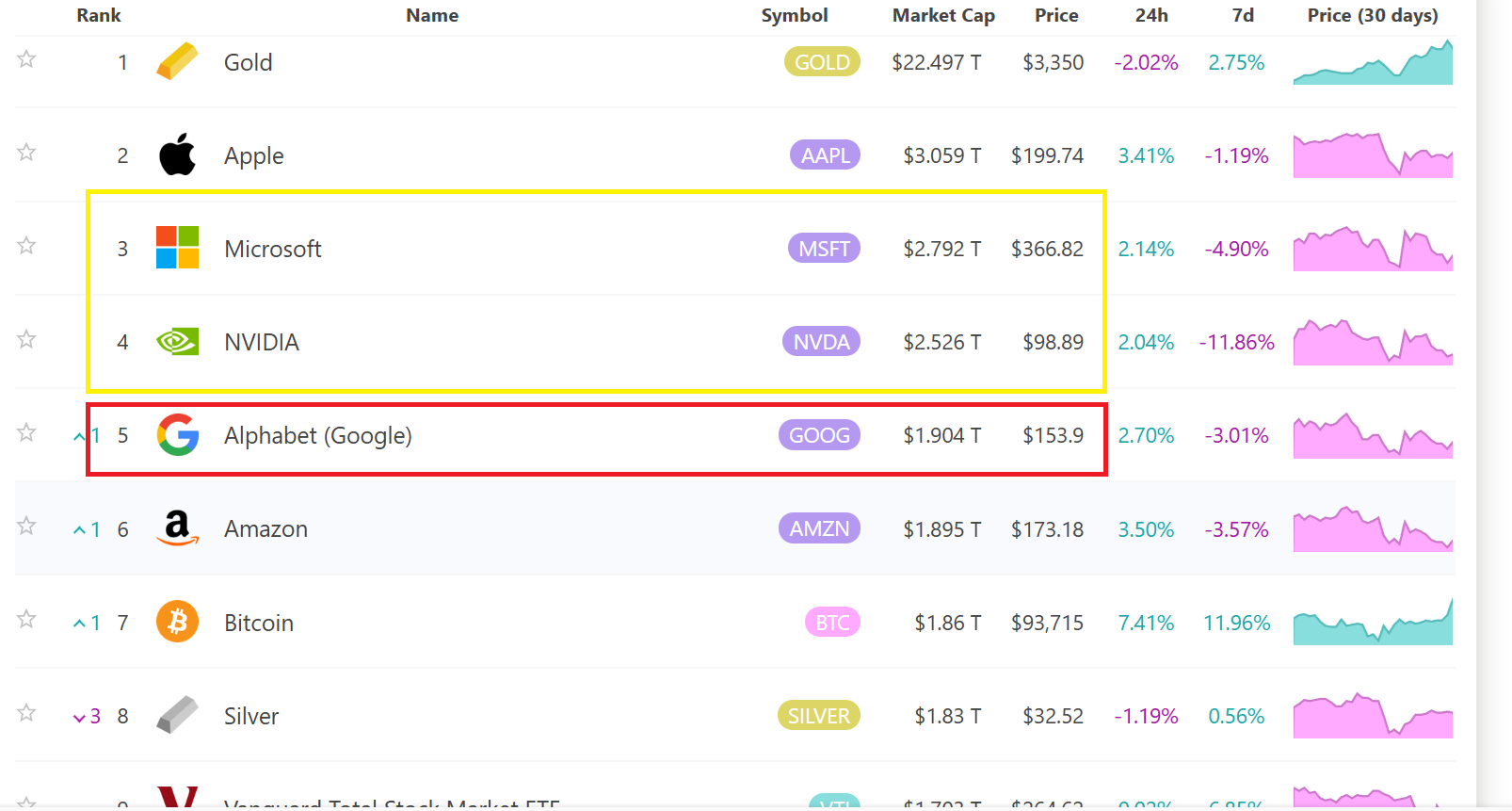Click the NVDA symbol badge
The width and height of the screenshot is (1512, 811).
pos(821,342)
